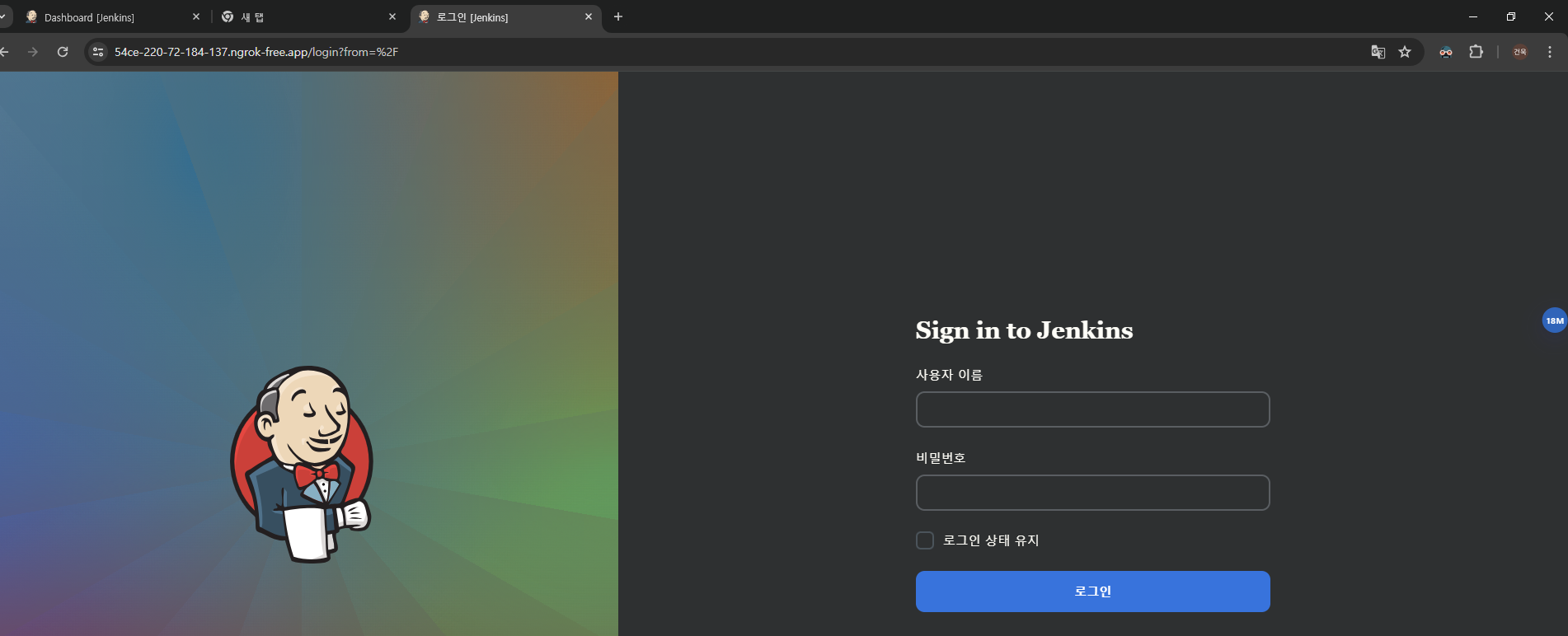Click the Sign in to Jenkins heading
The image size is (1568, 636).
click(x=1024, y=330)
